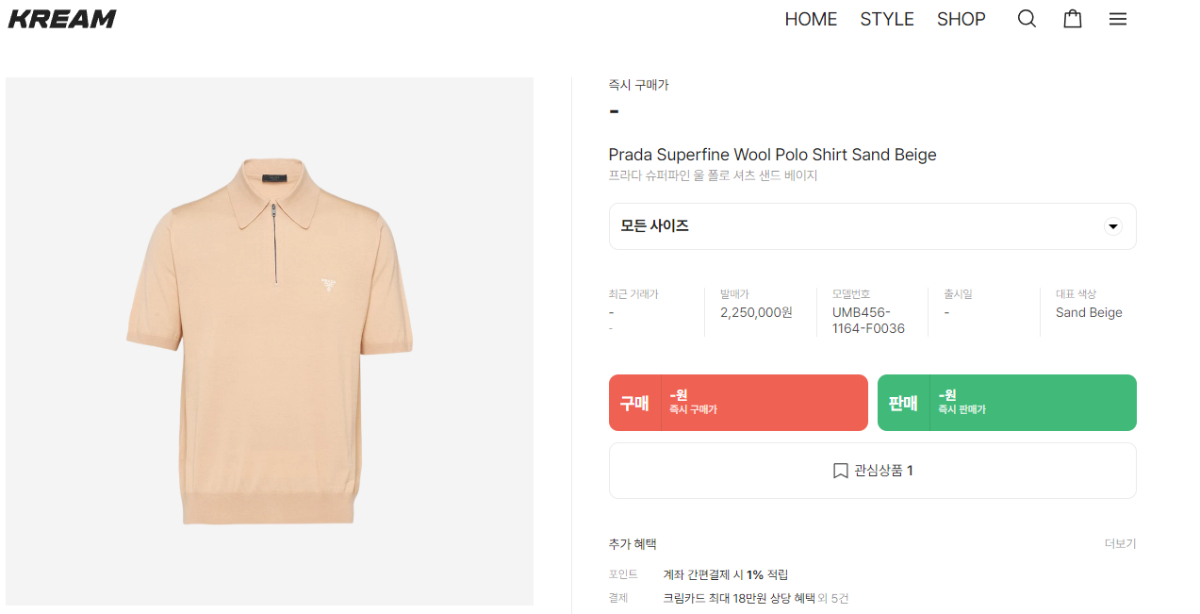Click the Prada Superfine Wool Polo Shirt title
1200x614 pixels.
tap(772, 154)
